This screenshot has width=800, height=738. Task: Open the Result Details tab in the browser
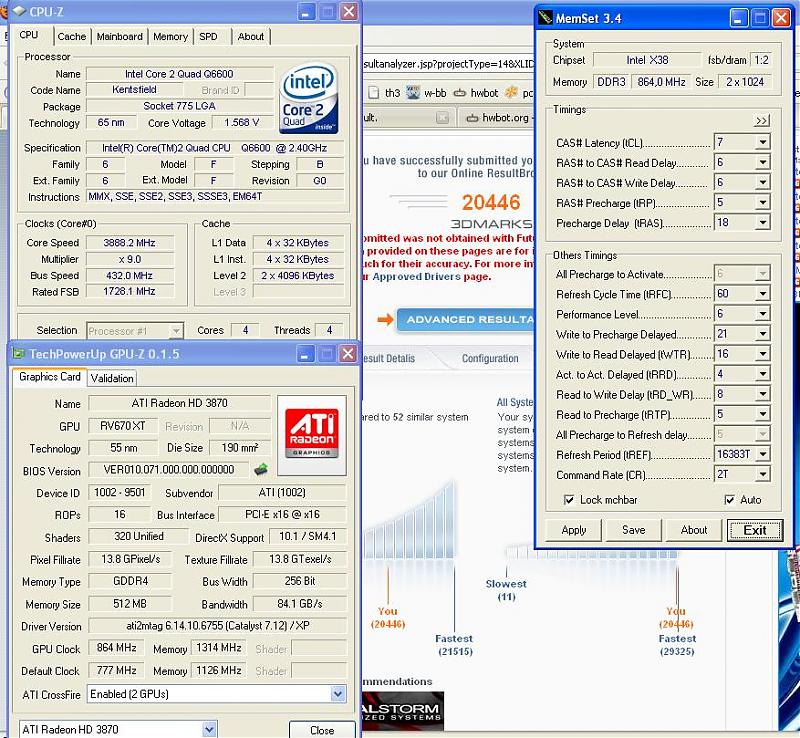pyautogui.click(x=389, y=358)
